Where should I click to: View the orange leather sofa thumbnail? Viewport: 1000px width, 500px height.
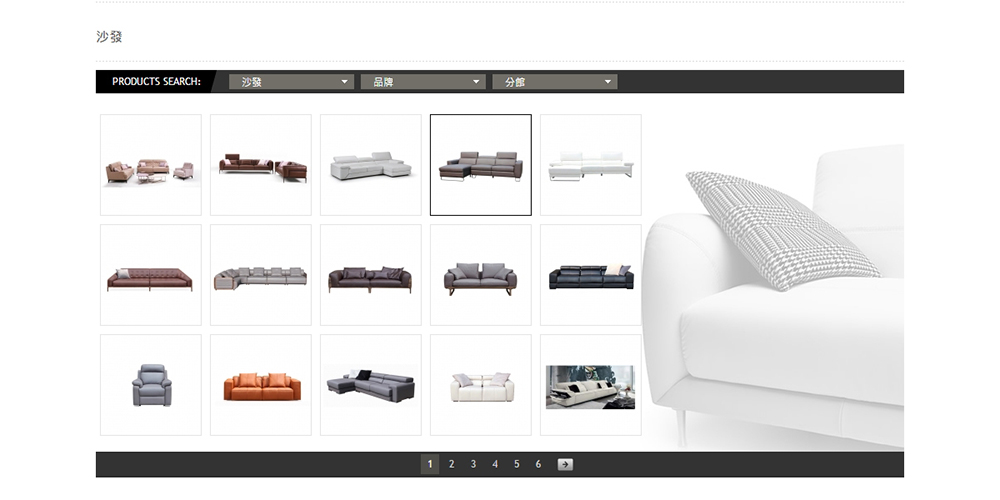[x=261, y=385]
